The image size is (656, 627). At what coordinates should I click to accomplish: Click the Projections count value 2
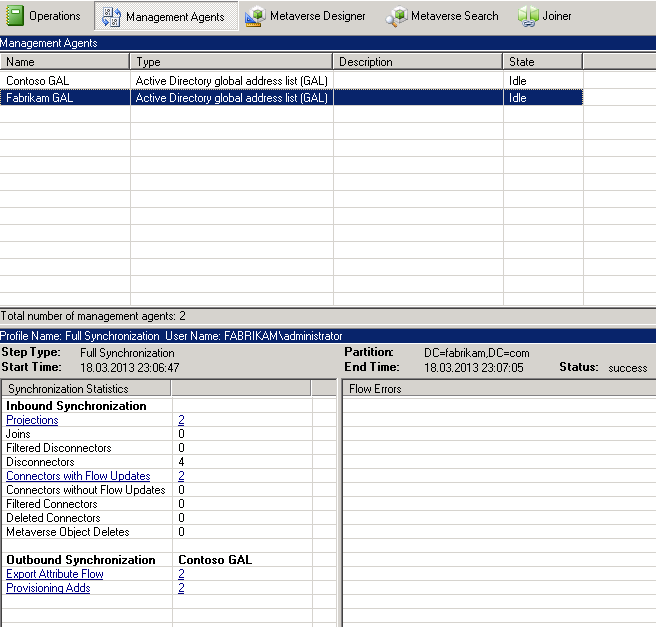click(x=181, y=420)
